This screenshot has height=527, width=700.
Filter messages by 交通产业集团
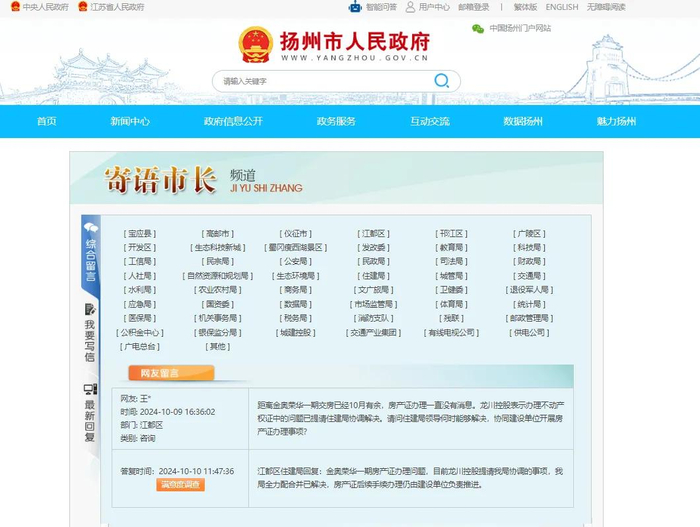[373, 333]
